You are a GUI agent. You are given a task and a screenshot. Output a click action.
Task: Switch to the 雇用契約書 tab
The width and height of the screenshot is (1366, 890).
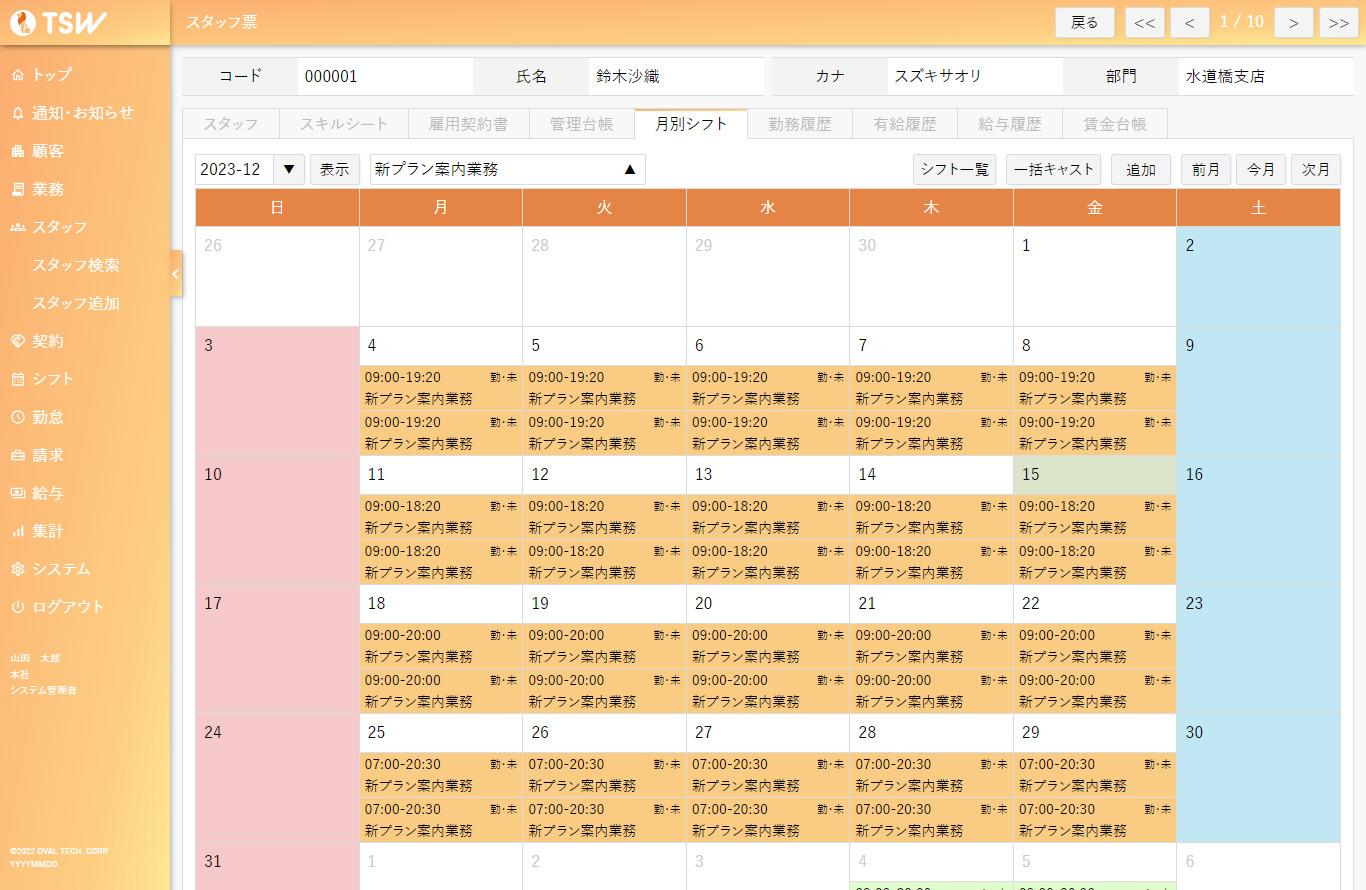[x=467, y=124]
